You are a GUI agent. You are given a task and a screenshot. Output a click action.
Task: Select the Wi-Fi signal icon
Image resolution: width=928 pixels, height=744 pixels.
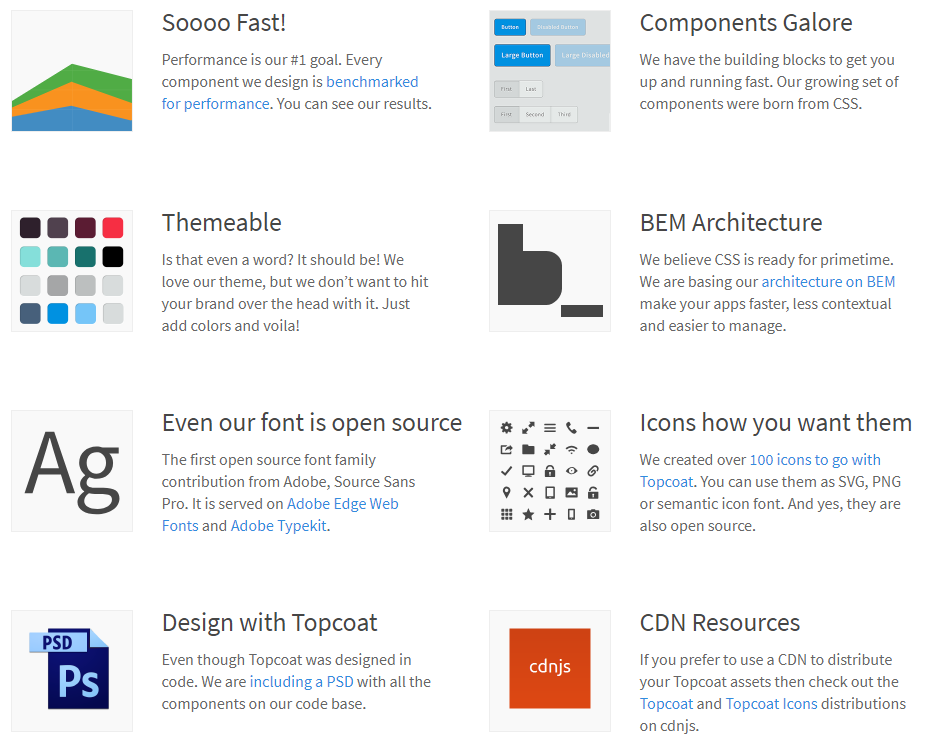pos(571,449)
